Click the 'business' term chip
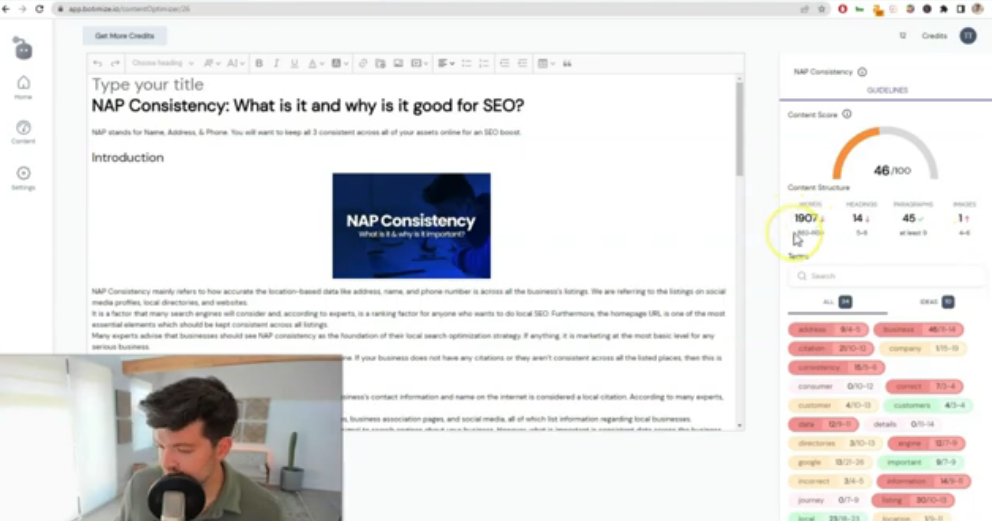 click(919, 329)
